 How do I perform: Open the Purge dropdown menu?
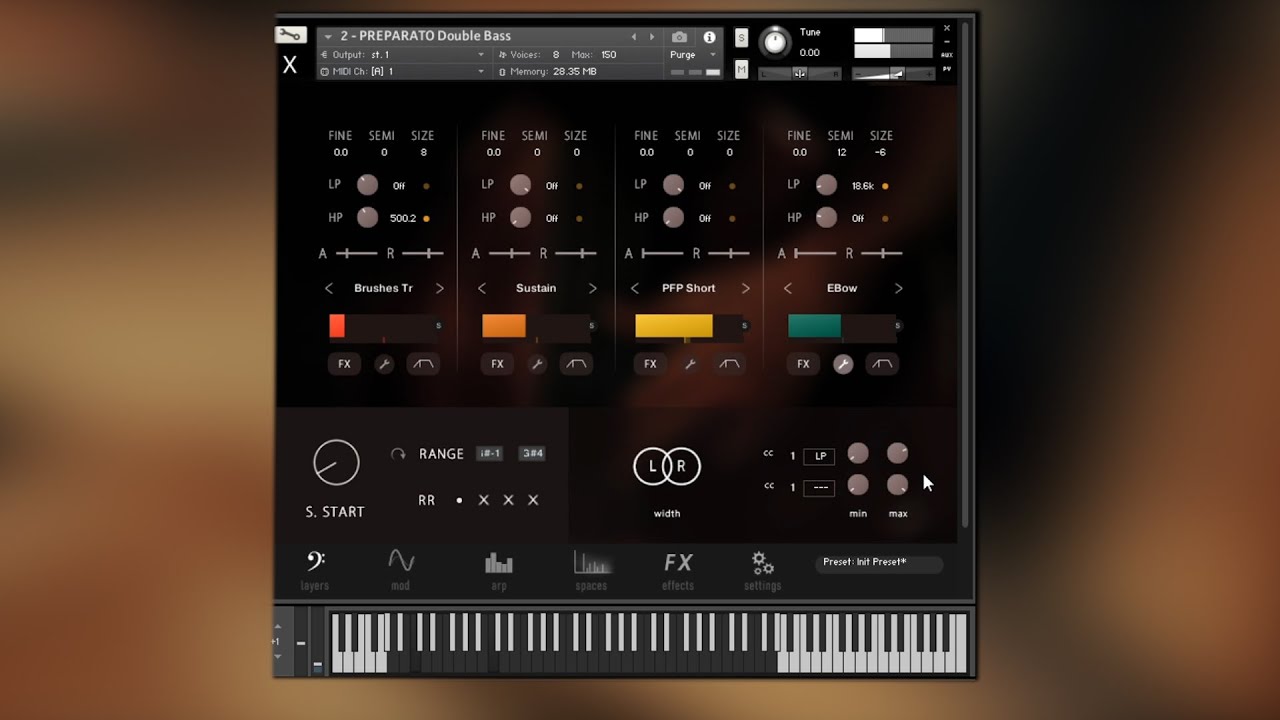(693, 55)
